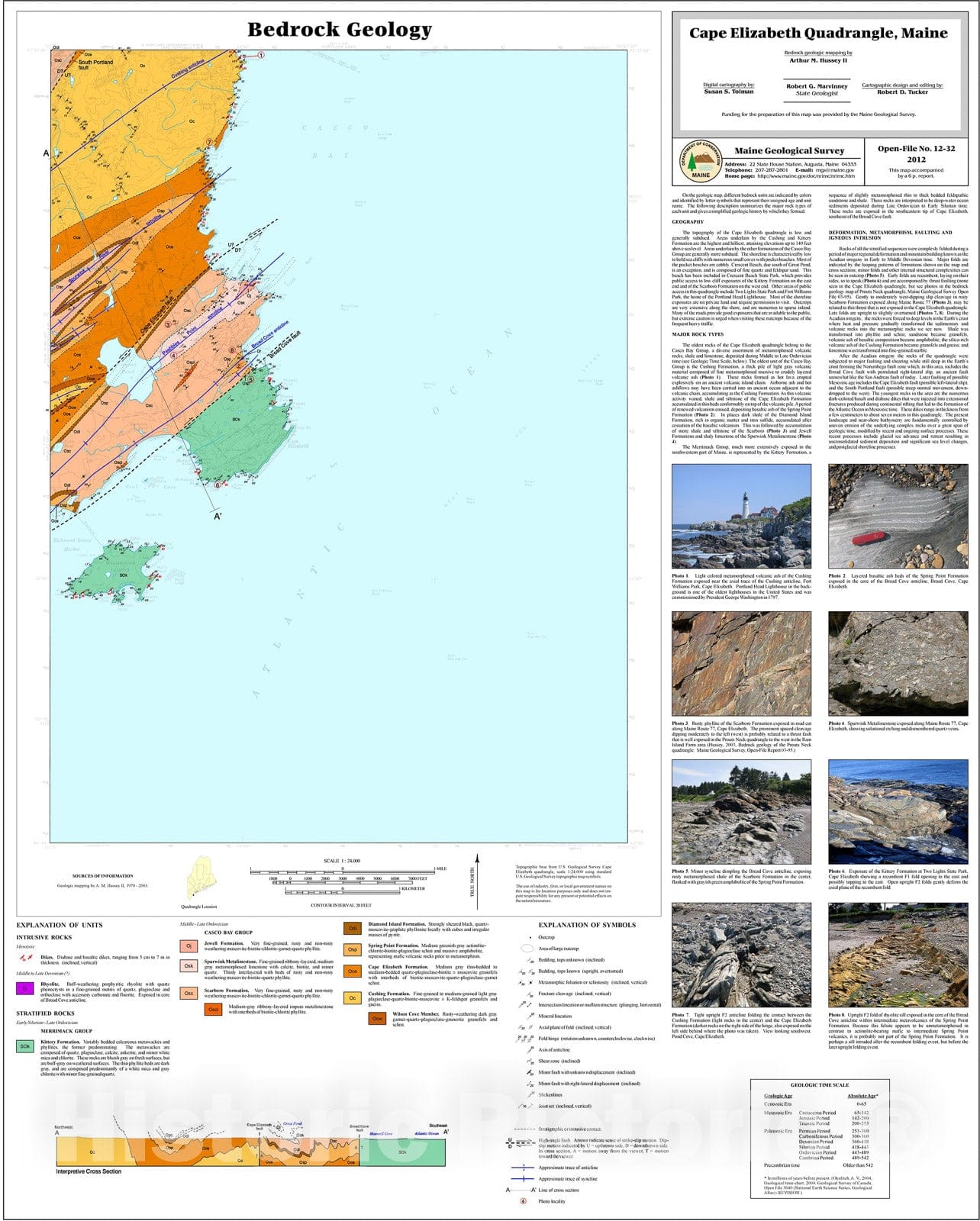Click the Photo locality circled-number symbol in legend
The image size is (980, 1221).
523,1201
